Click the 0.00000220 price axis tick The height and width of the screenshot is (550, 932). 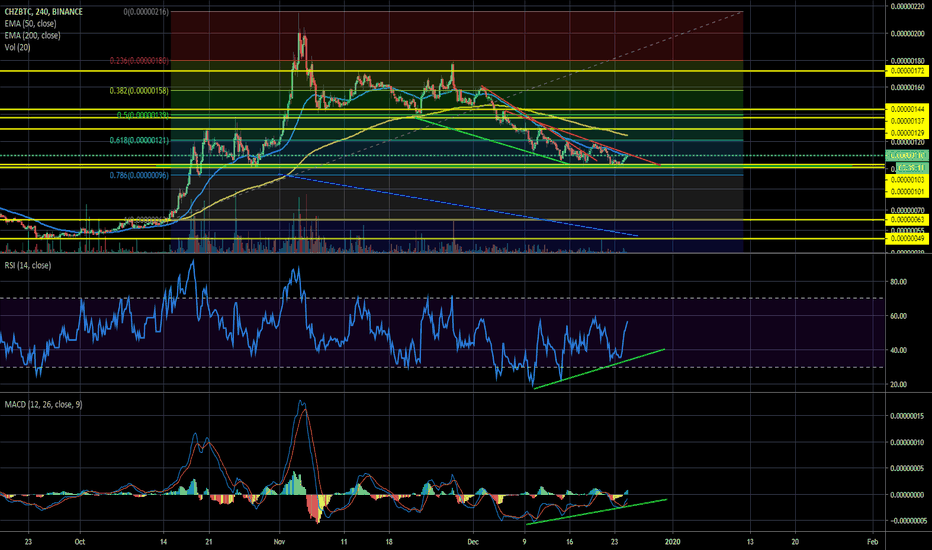(x=908, y=7)
